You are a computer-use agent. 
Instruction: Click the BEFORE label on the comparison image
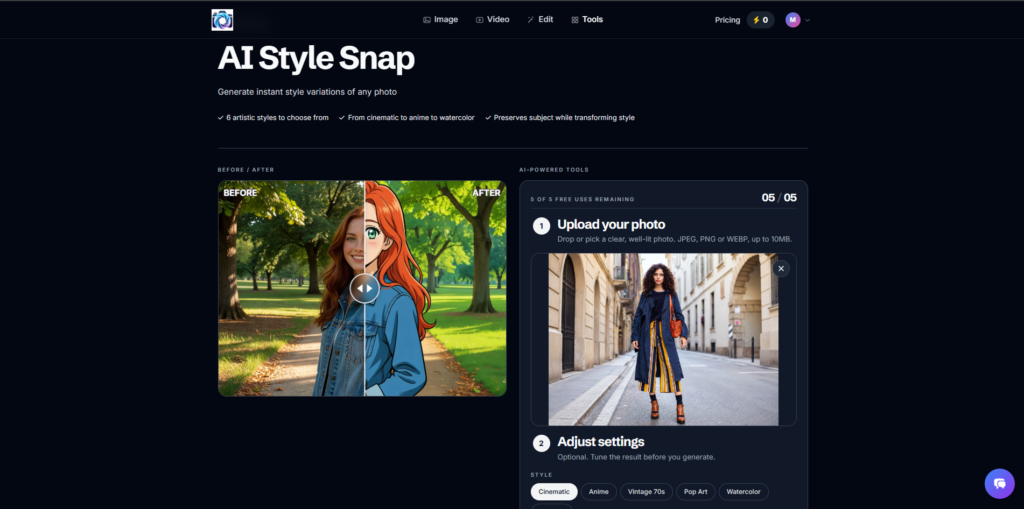coord(240,193)
